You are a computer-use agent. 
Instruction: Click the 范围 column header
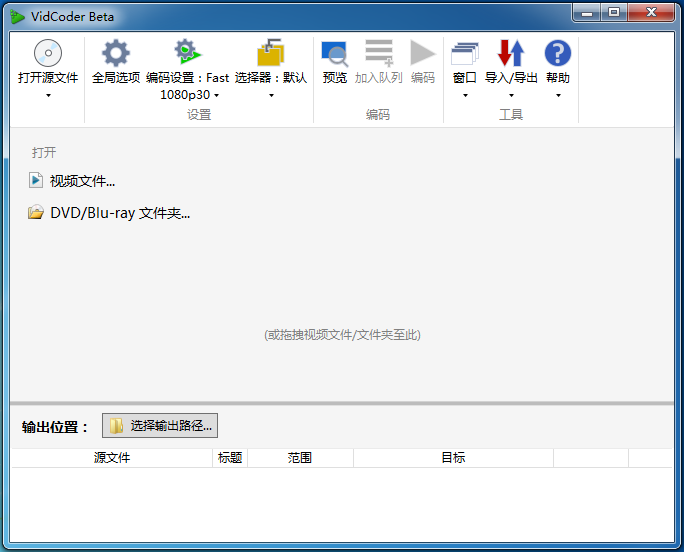300,458
